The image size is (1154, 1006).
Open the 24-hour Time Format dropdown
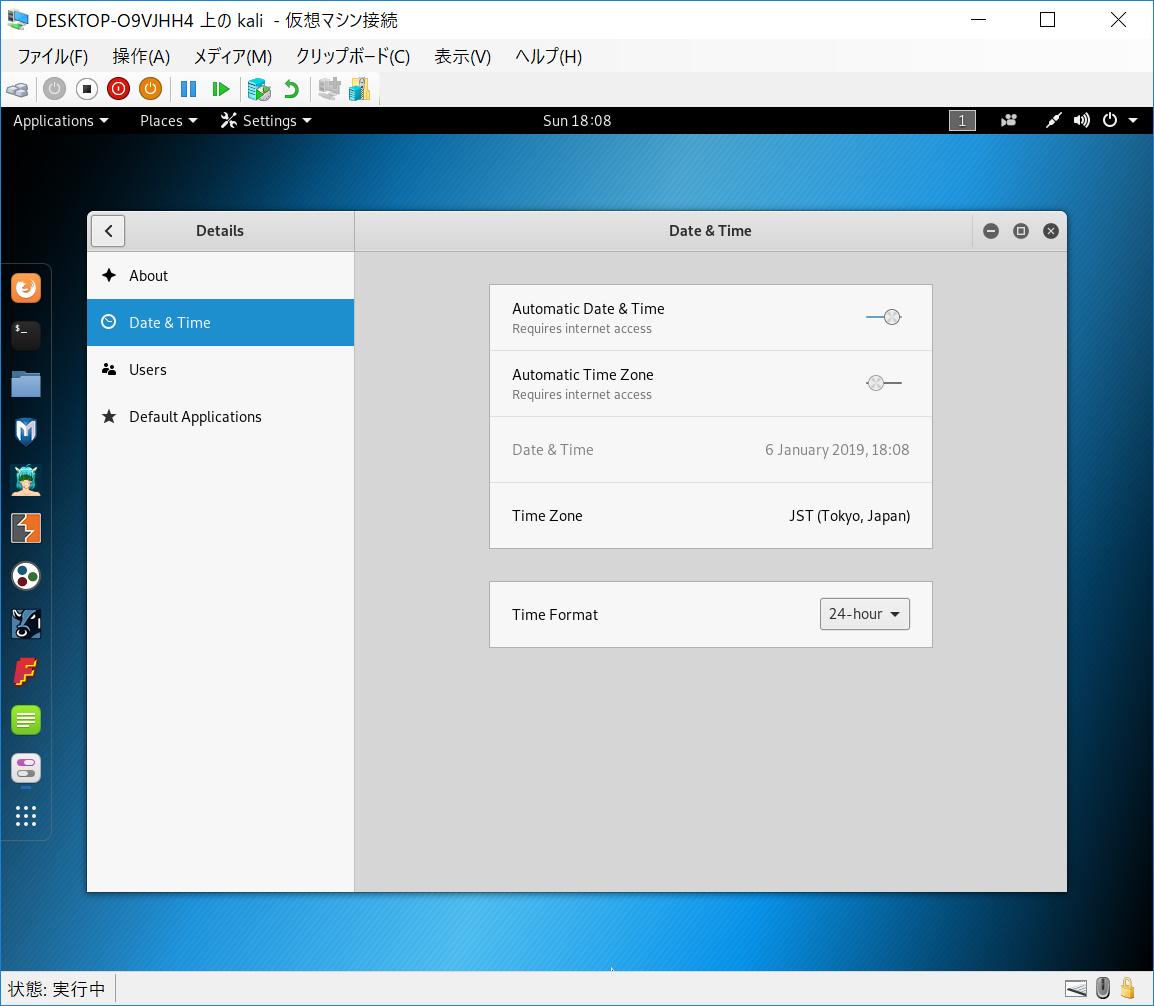click(x=864, y=614)
